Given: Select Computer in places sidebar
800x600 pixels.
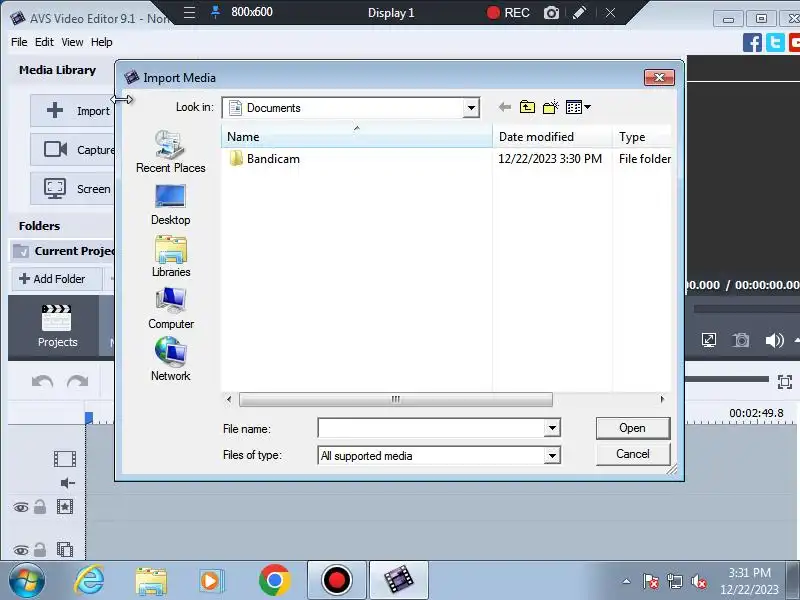Looking at the screenshot, I should tap(170, 308).
